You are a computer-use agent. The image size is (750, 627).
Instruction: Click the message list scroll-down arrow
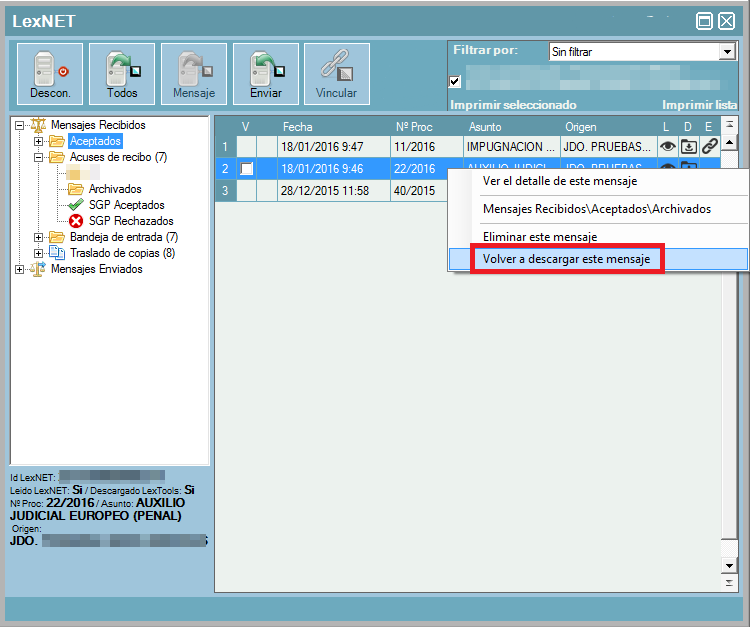point(729,566)
